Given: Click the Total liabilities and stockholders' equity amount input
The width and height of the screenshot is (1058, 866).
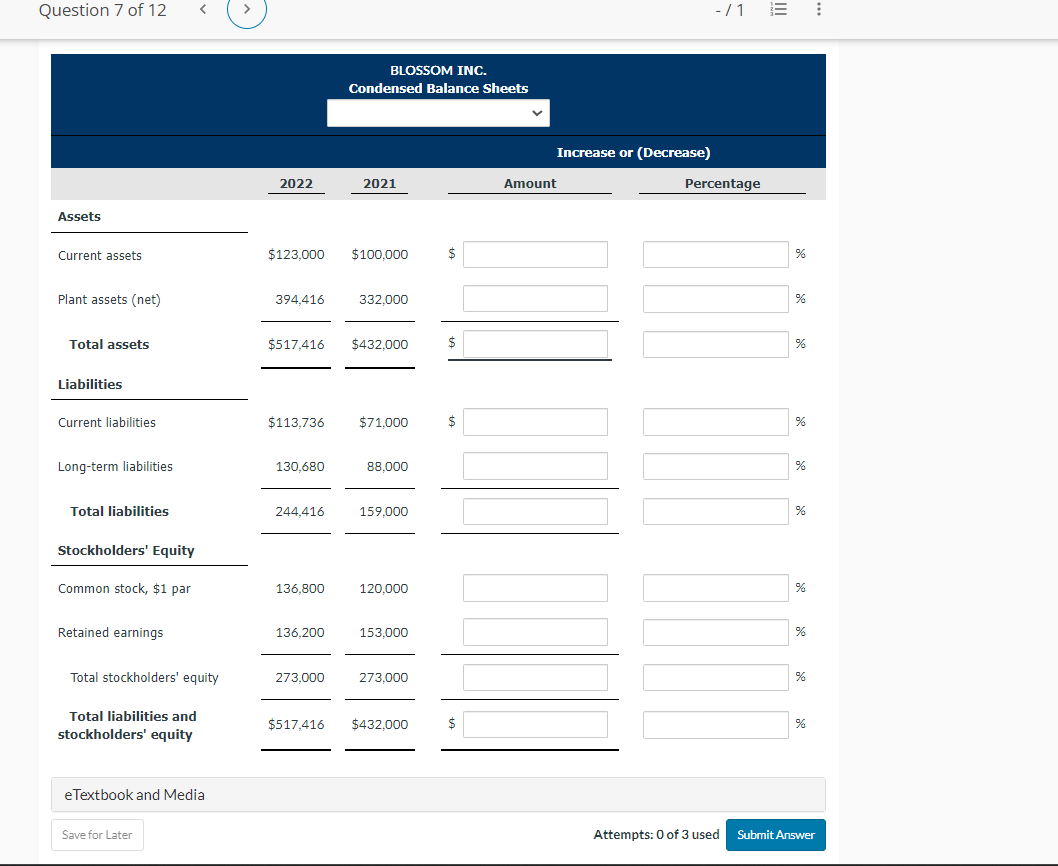Looking at the screenshot, I should pyautogui.click(x=535, y=724).
